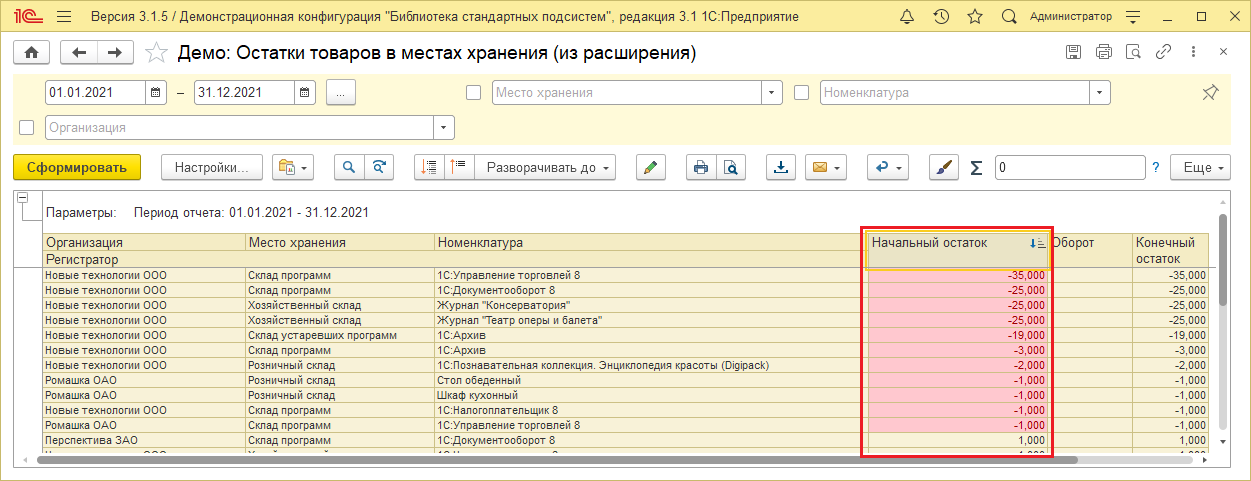The height and width of the screenshot is (481, 1251).
Task: Add report to favorites star
Action: tap(156, 53)
